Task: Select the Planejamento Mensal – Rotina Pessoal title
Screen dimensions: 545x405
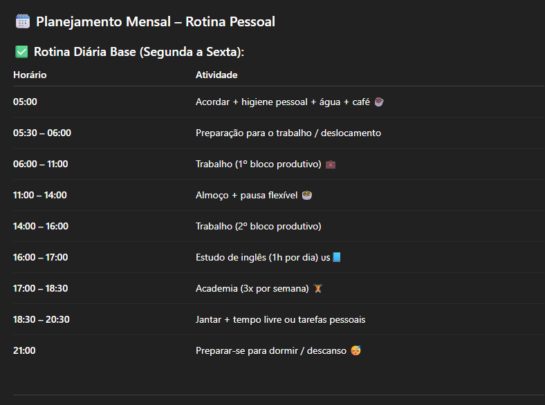Action: point(156,22)
